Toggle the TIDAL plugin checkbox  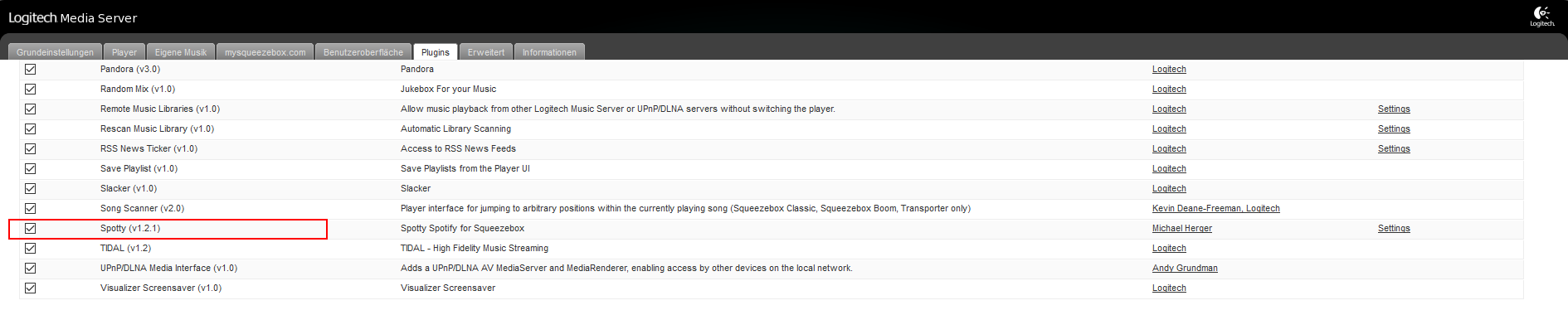click(x=31, y=249)
